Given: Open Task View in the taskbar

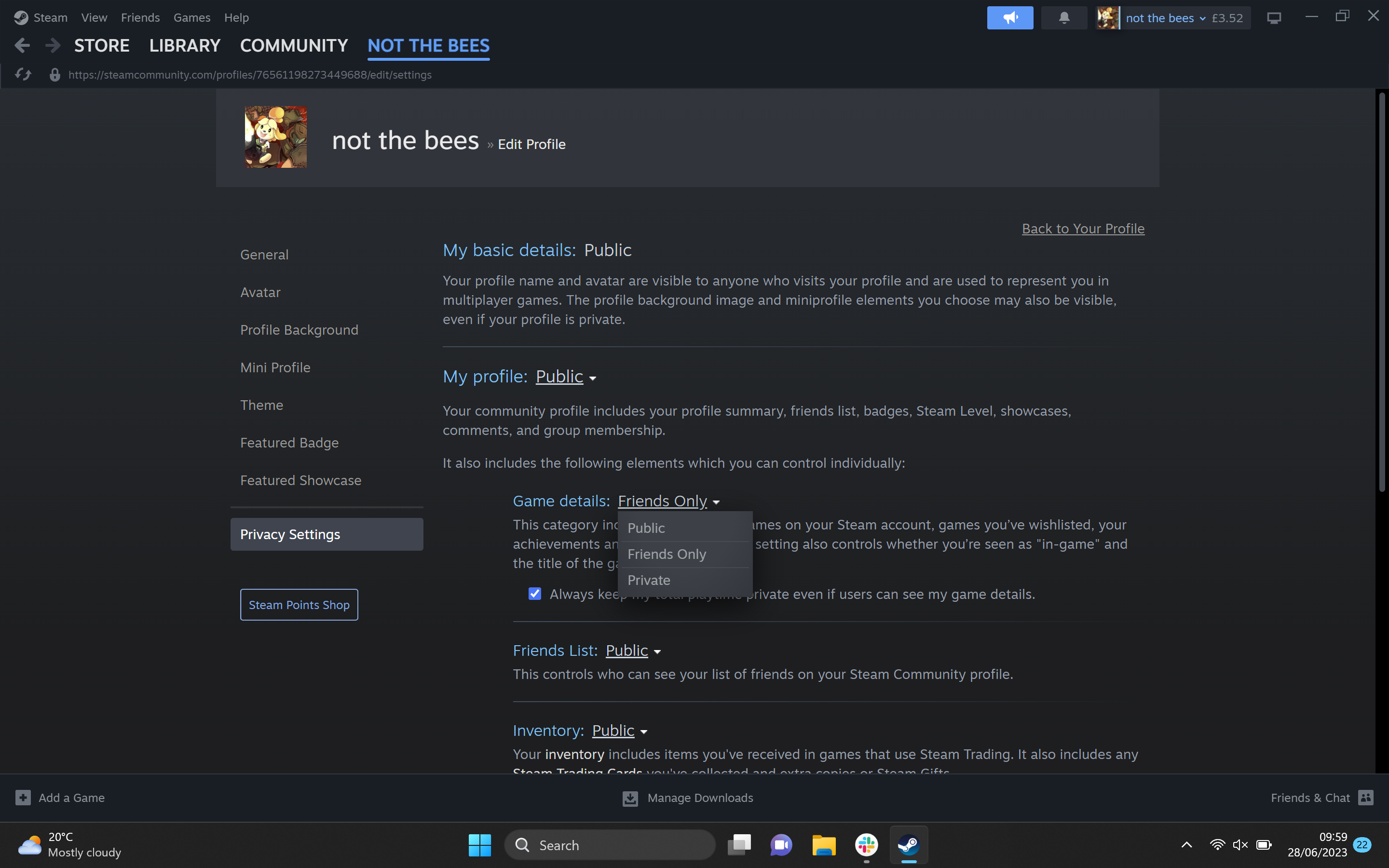Looking at the screenshot, I should tap(739, 845).
